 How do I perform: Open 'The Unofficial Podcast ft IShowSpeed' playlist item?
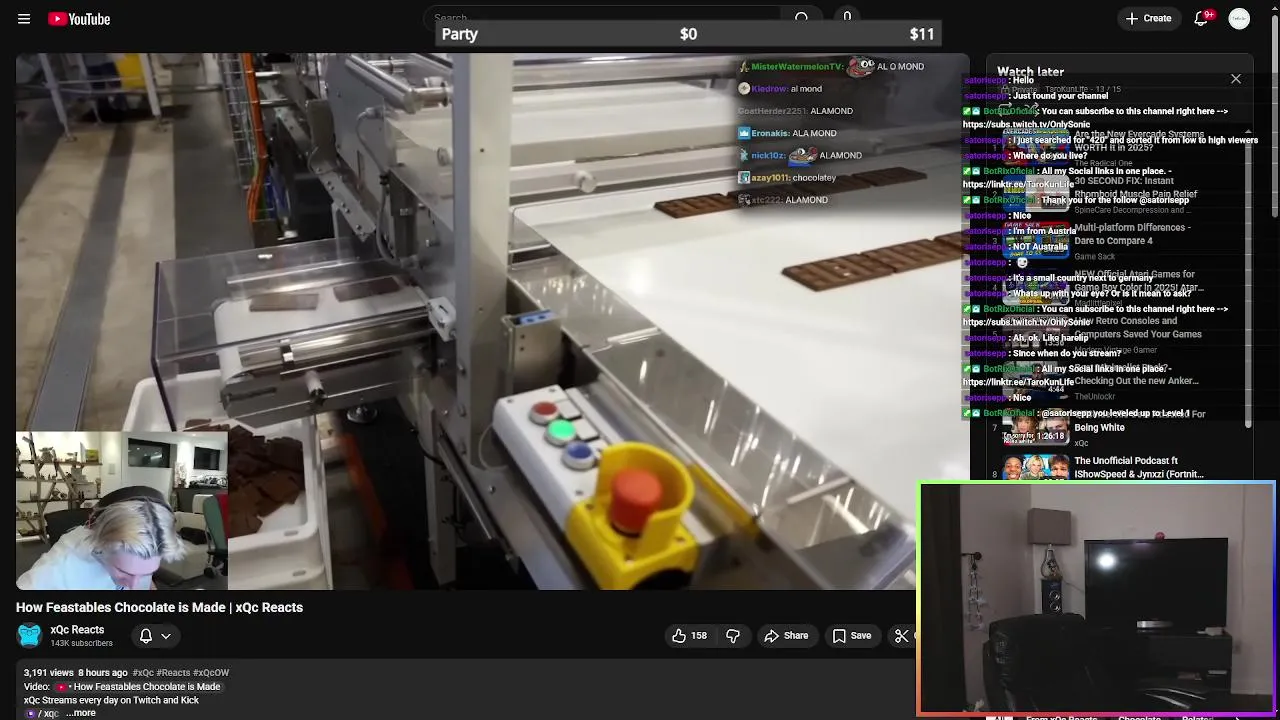[x=1139, y=468]
